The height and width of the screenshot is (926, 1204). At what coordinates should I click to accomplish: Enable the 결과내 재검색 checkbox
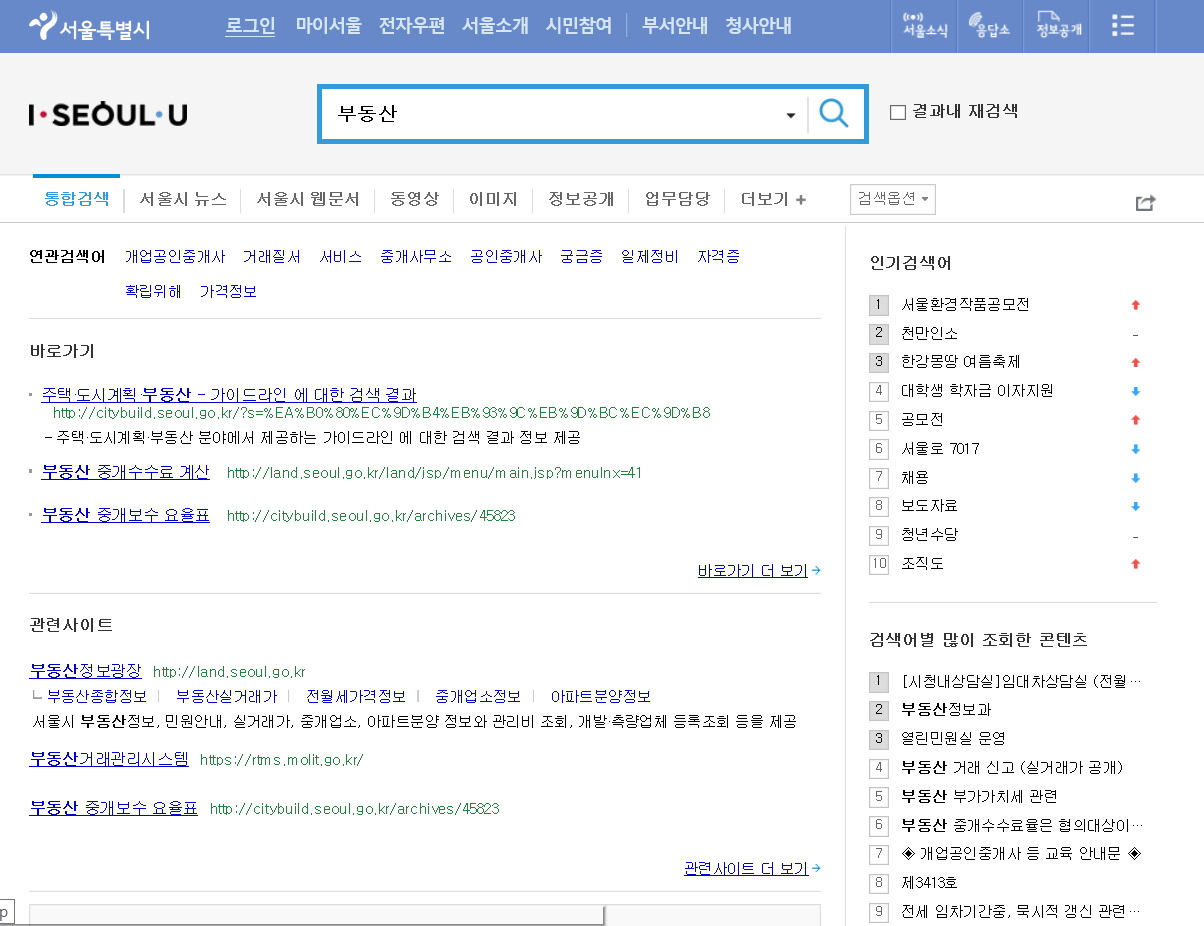click(x=895, y=111)
